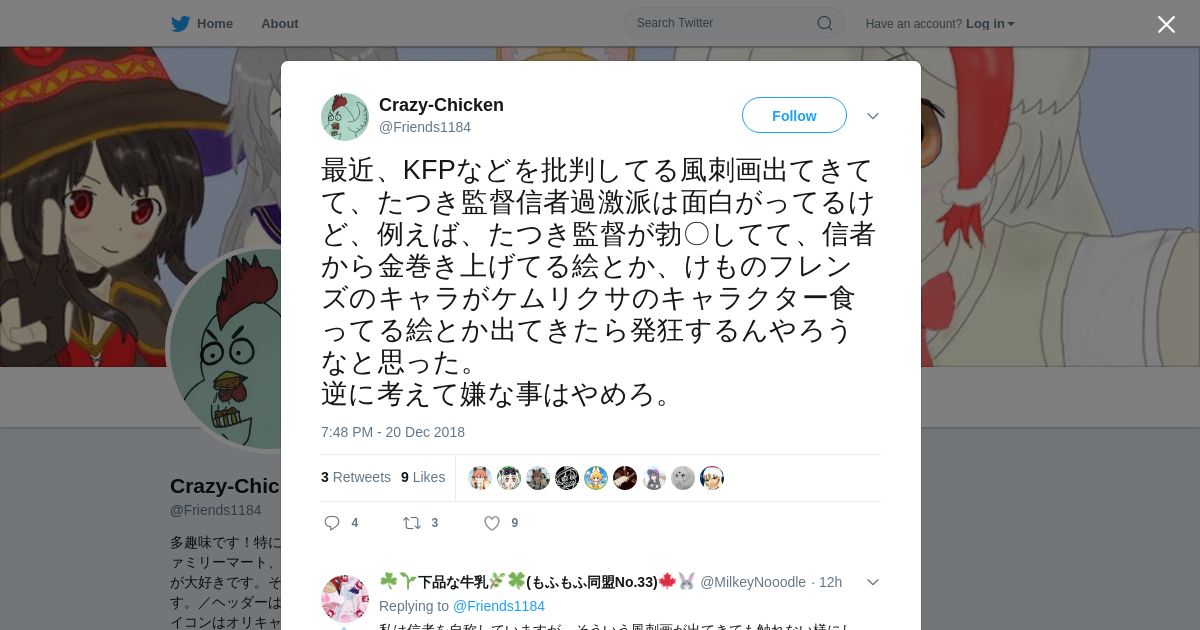Open the Log in dropdown
The image size is (1200, 630).
(990, 24)
